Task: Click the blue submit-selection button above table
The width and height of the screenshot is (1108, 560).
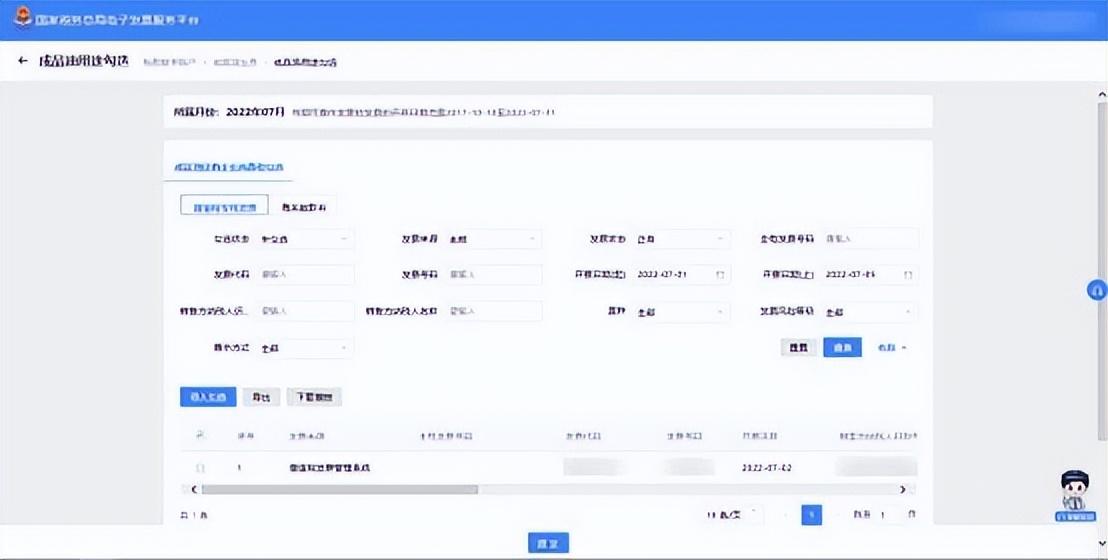Action: (208, 397)
